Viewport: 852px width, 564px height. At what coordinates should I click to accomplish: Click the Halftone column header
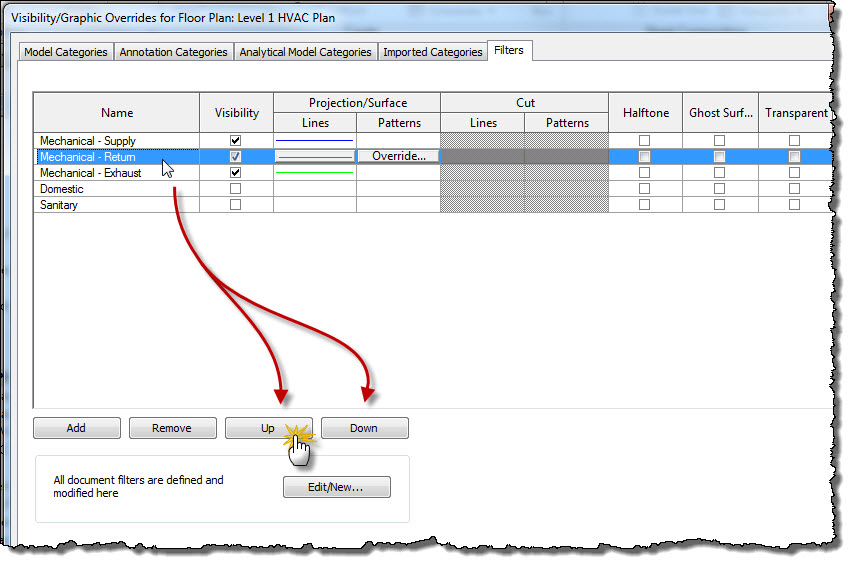tap(646, 112)
